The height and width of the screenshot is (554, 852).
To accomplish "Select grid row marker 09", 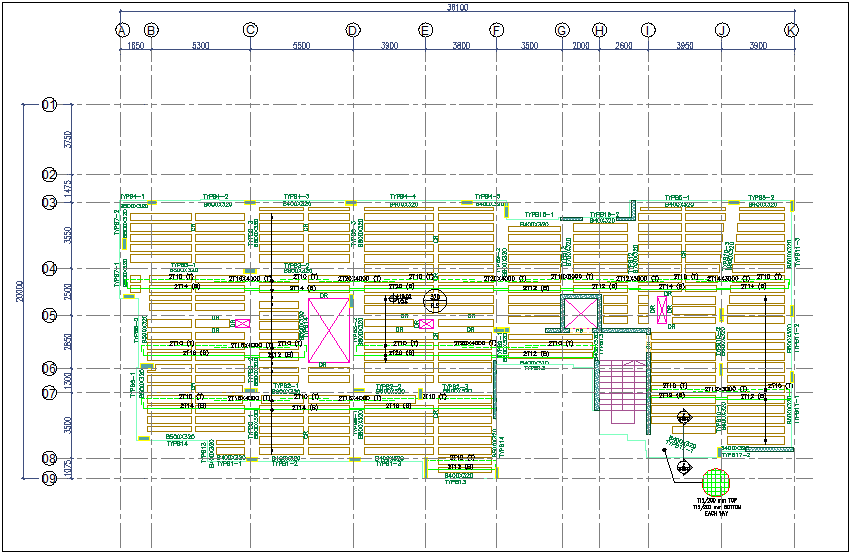I will click(x=49, y=479).
